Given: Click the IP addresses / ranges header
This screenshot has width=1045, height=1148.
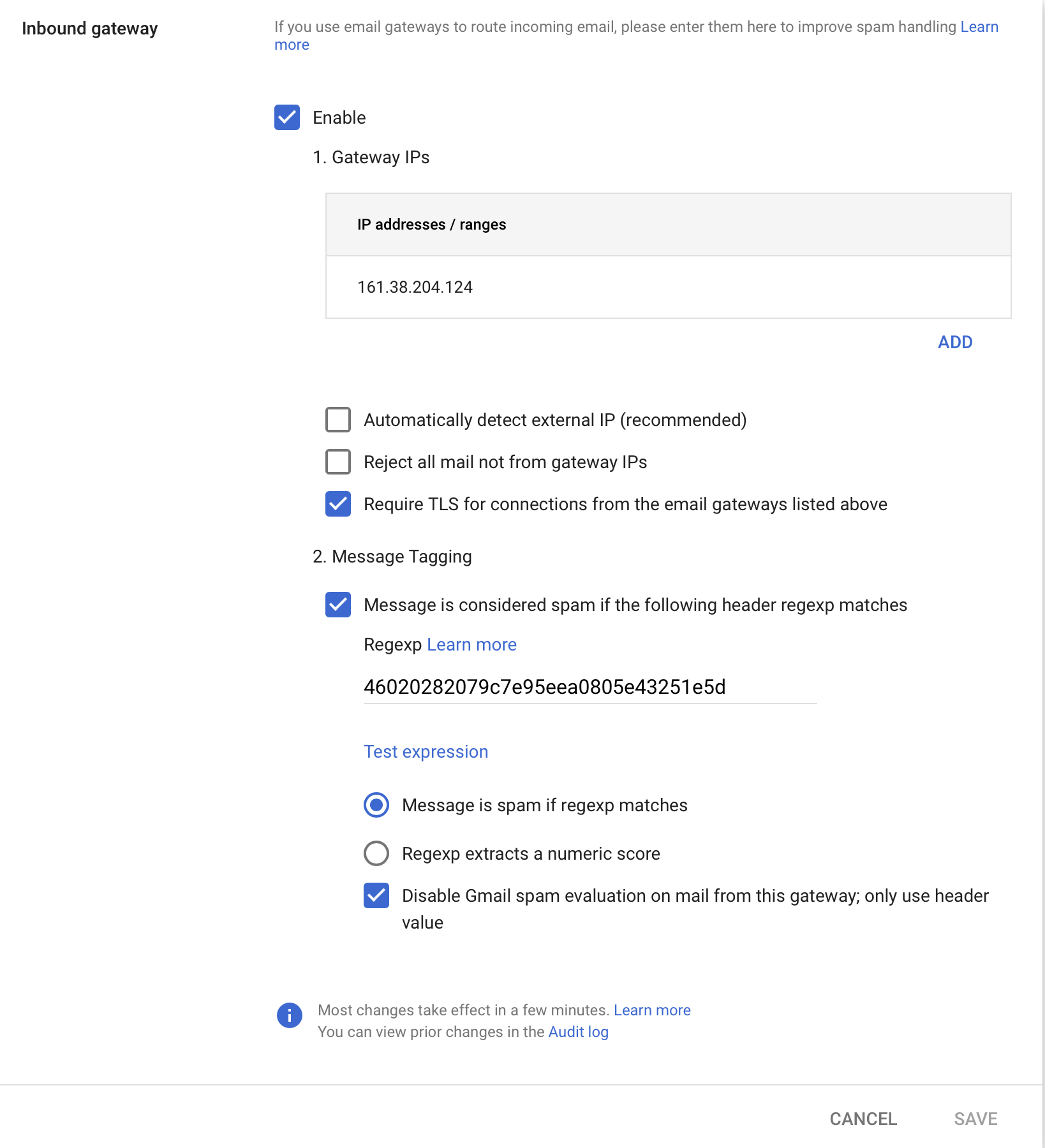Looking at the screenshot, I should [x=431, y=224].
